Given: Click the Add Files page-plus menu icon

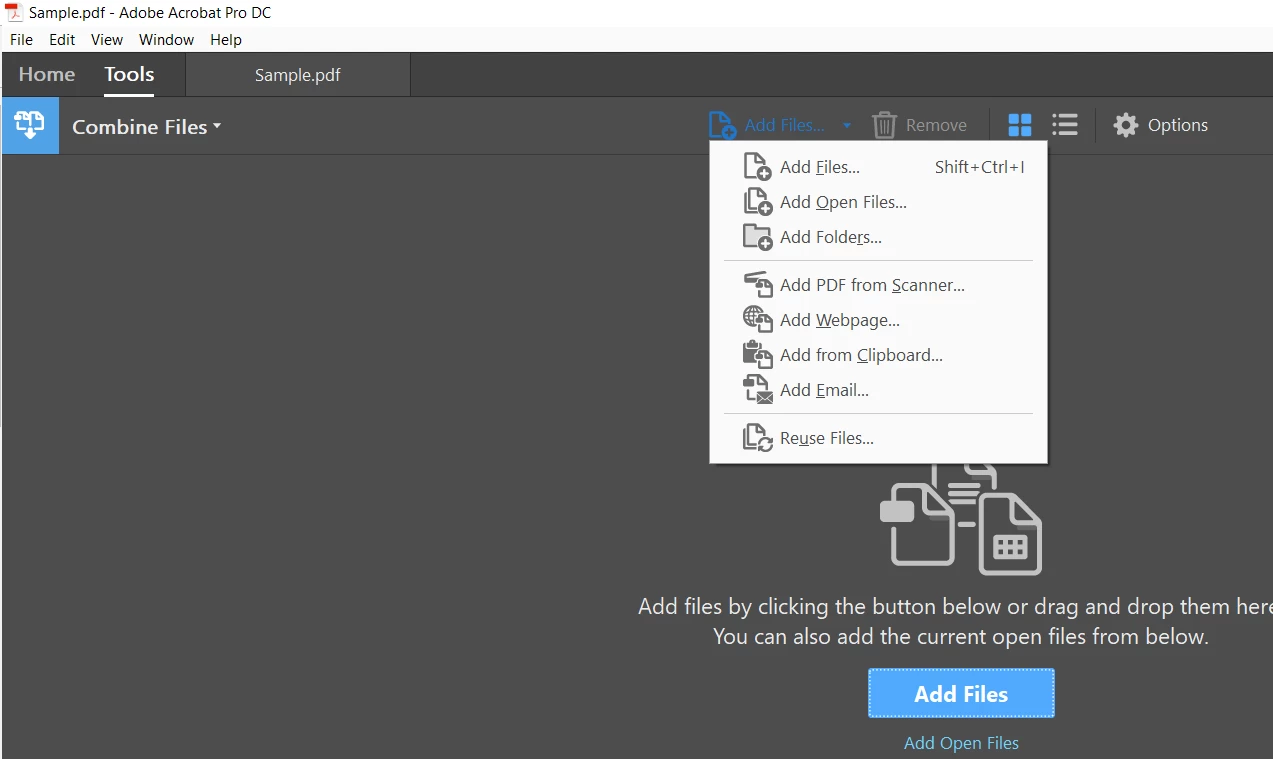Looking at the screenshot, I should coord(757,167).
